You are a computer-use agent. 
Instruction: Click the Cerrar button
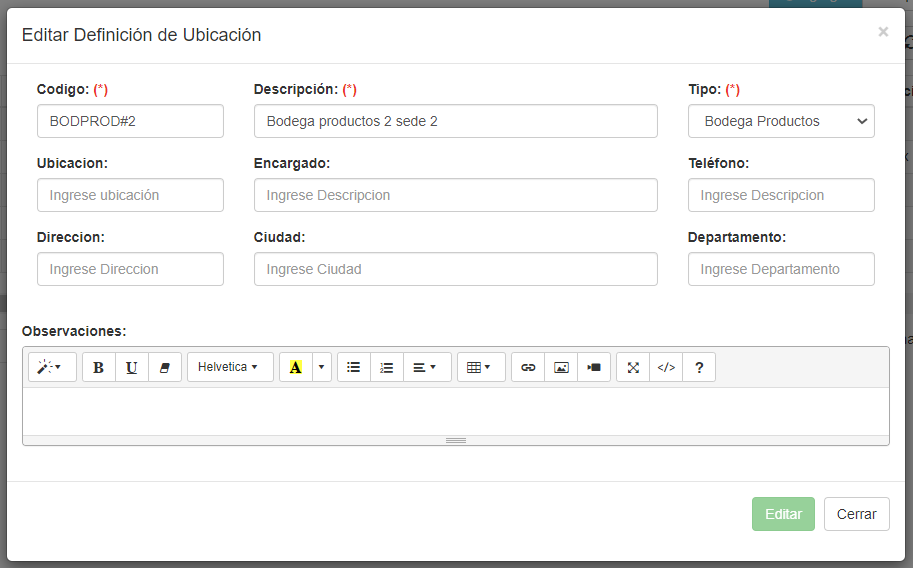point(856,514)
